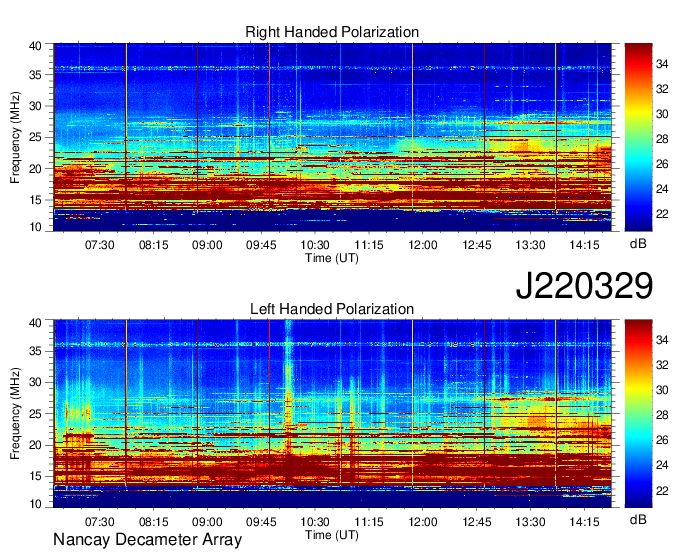Click the 24 dB tick on Left Handed color bar

[662, 465]
